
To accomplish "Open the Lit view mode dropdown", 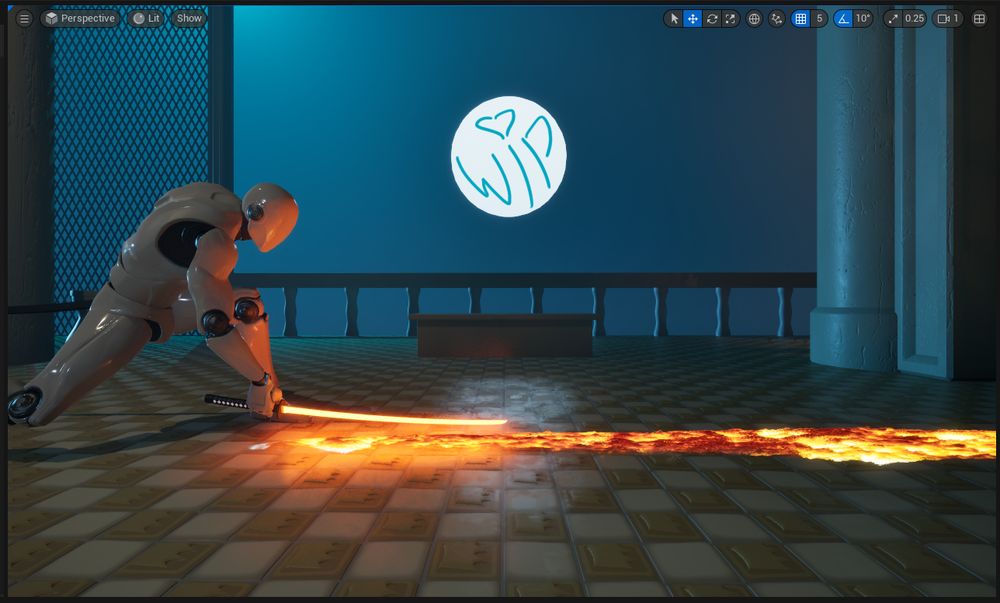I will pos(146,18).
